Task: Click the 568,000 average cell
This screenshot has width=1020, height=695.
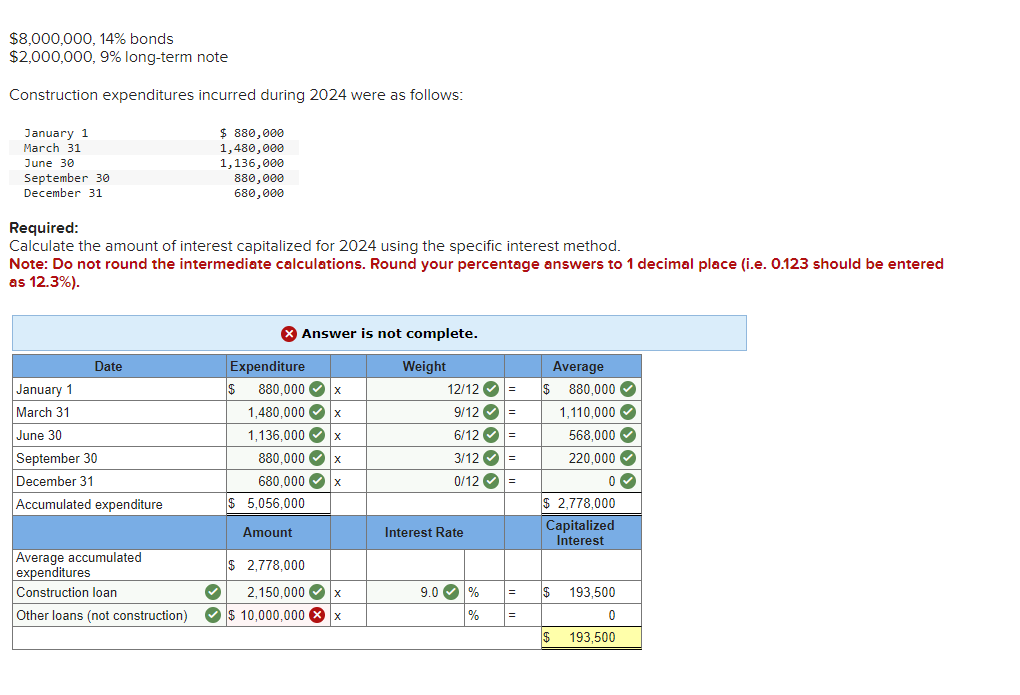Action: click(x=591, y=435)
